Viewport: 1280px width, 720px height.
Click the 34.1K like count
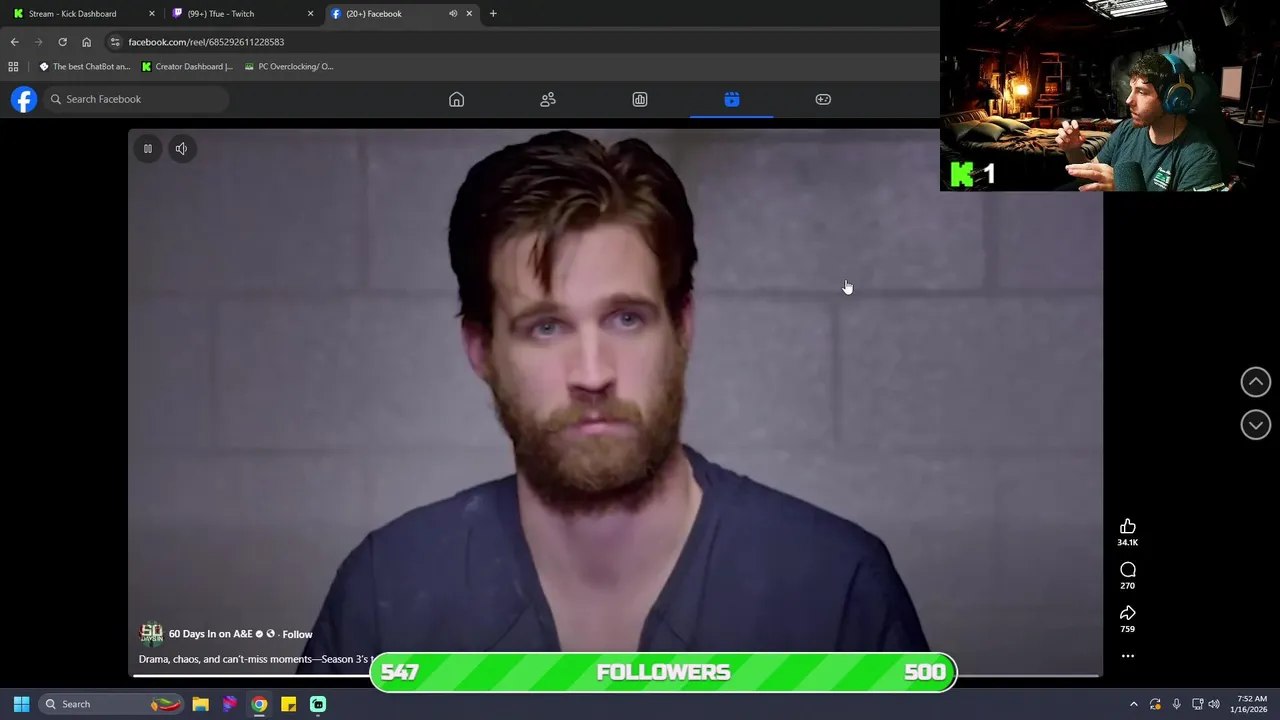pyautogui.click(x=1127, y=542)
